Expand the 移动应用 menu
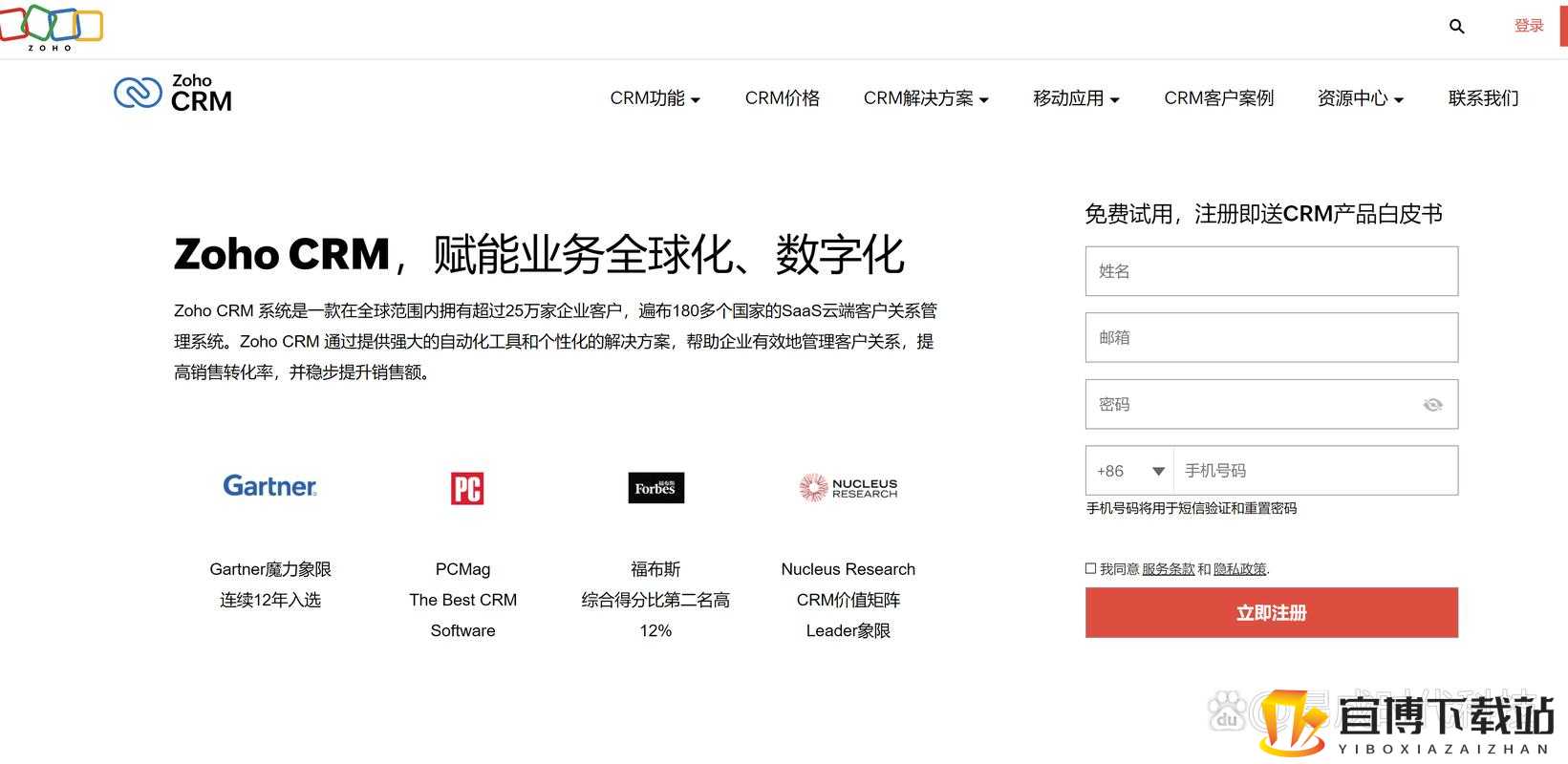Screen dimensions: 1568x764 pyautogui.click(x=1076, y=98)
